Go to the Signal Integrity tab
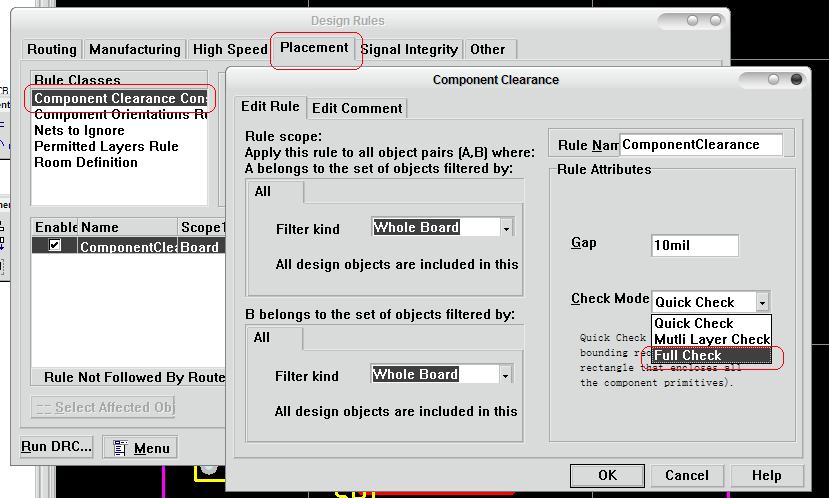Screen dimensions: 829x498 [409, 49]
